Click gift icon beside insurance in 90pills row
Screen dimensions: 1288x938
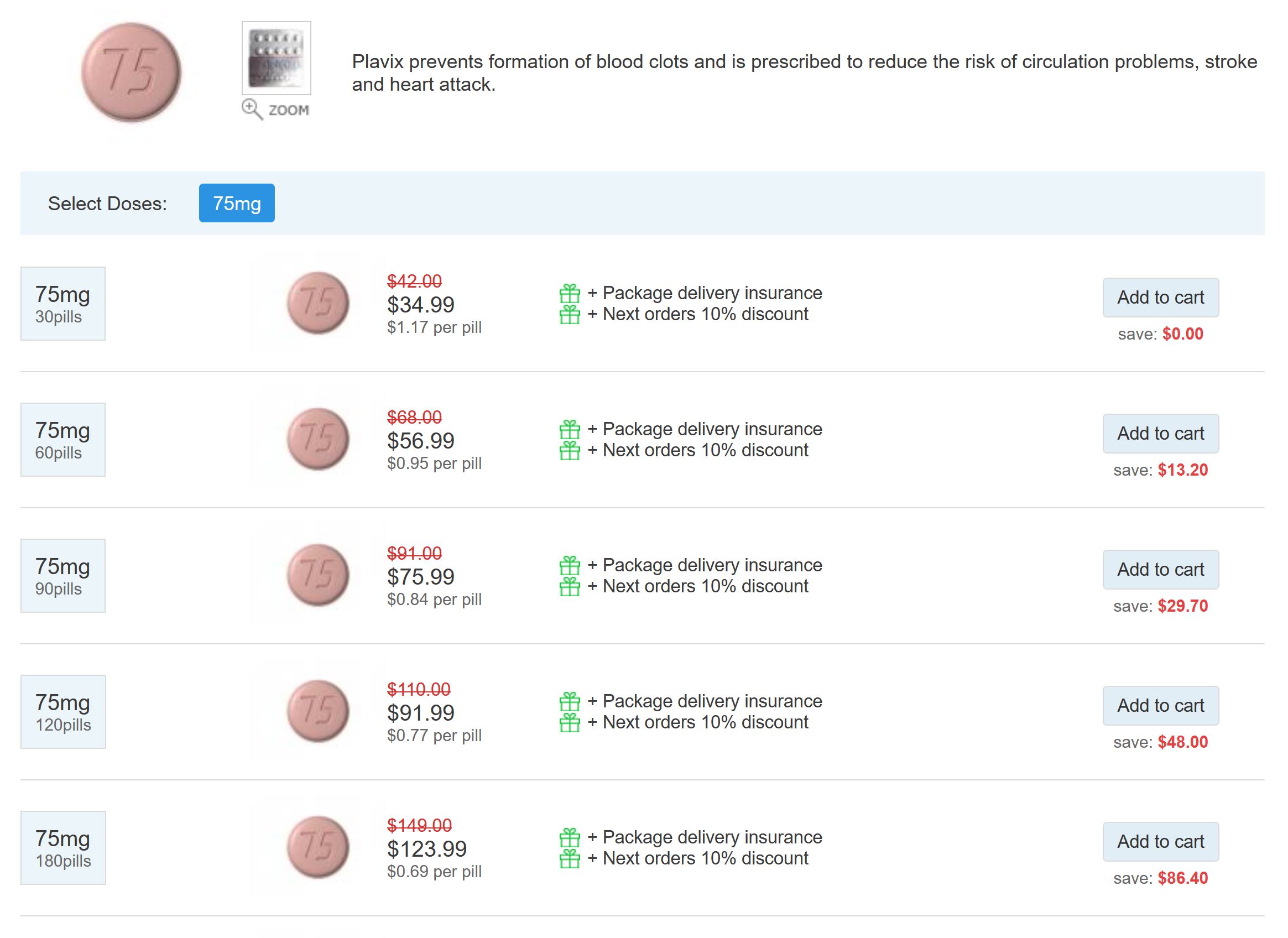tap(570, 566)
